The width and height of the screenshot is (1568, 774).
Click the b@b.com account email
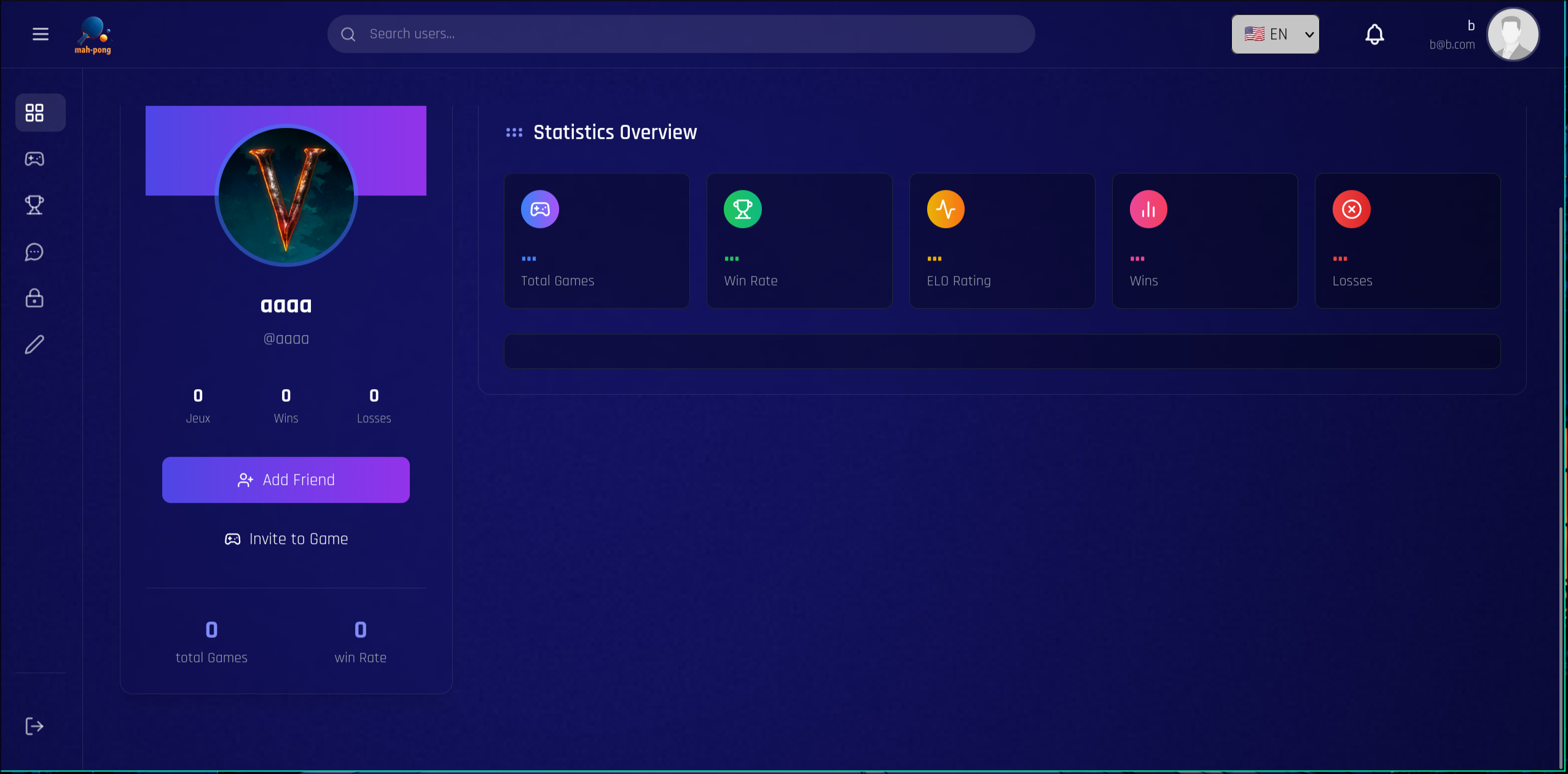(1452, 44)
